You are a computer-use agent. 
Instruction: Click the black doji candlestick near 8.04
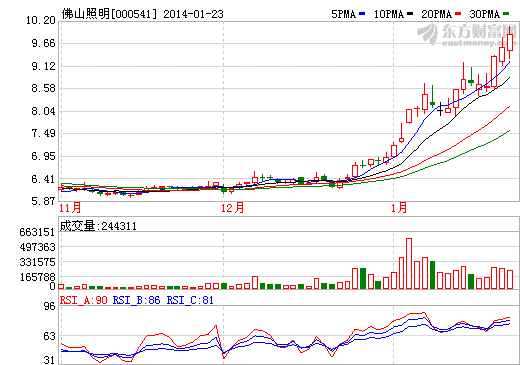(440, 110)
